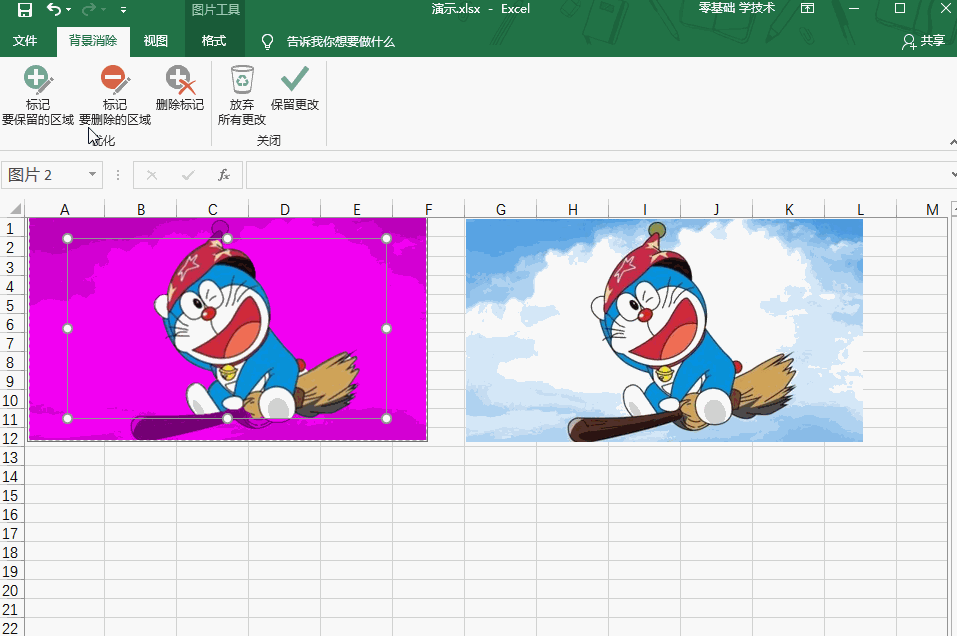Select column A header
Image resolution: width=957 pixels, height=636 pixels.
click(x=65, y=210)
